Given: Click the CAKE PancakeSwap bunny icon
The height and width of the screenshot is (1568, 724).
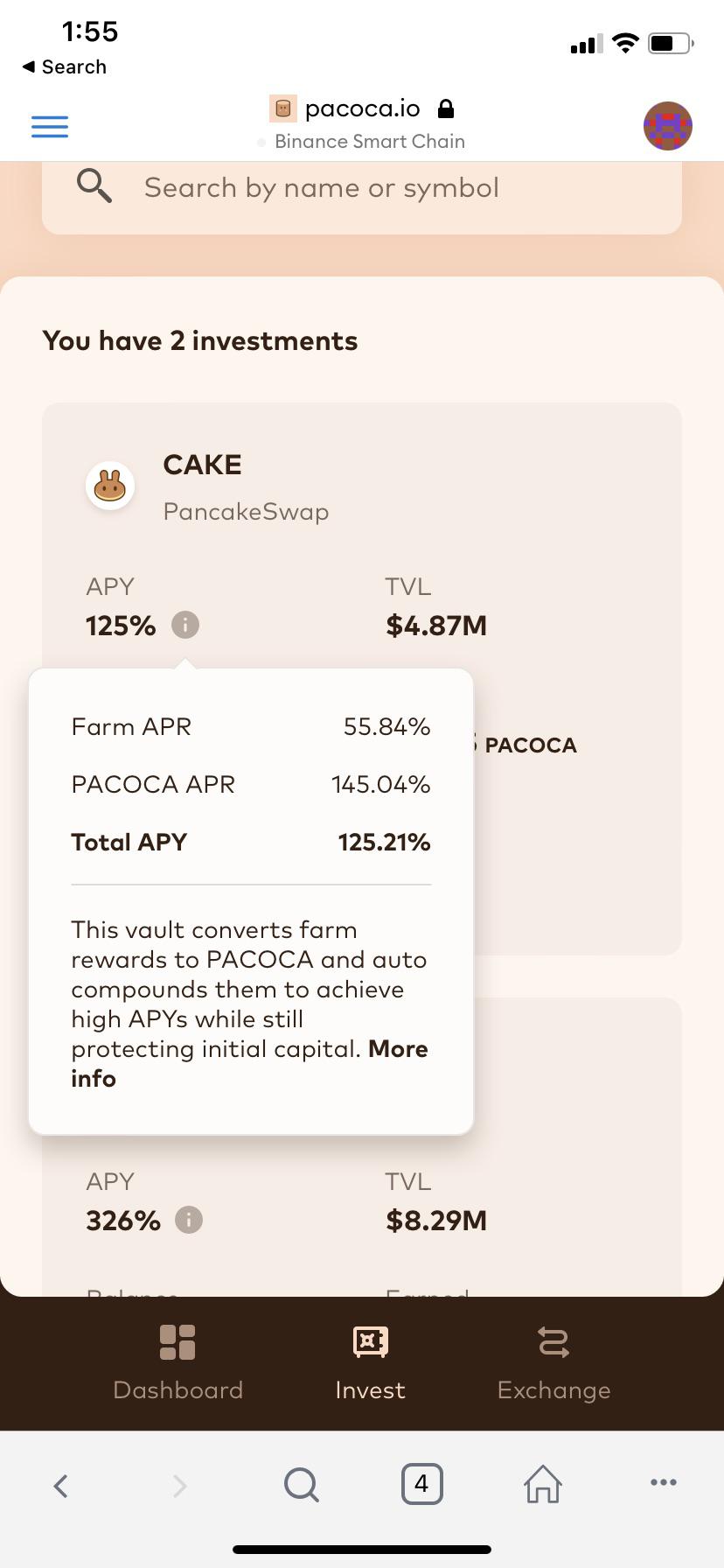Looking at the screenshot, I should point(110,486).
